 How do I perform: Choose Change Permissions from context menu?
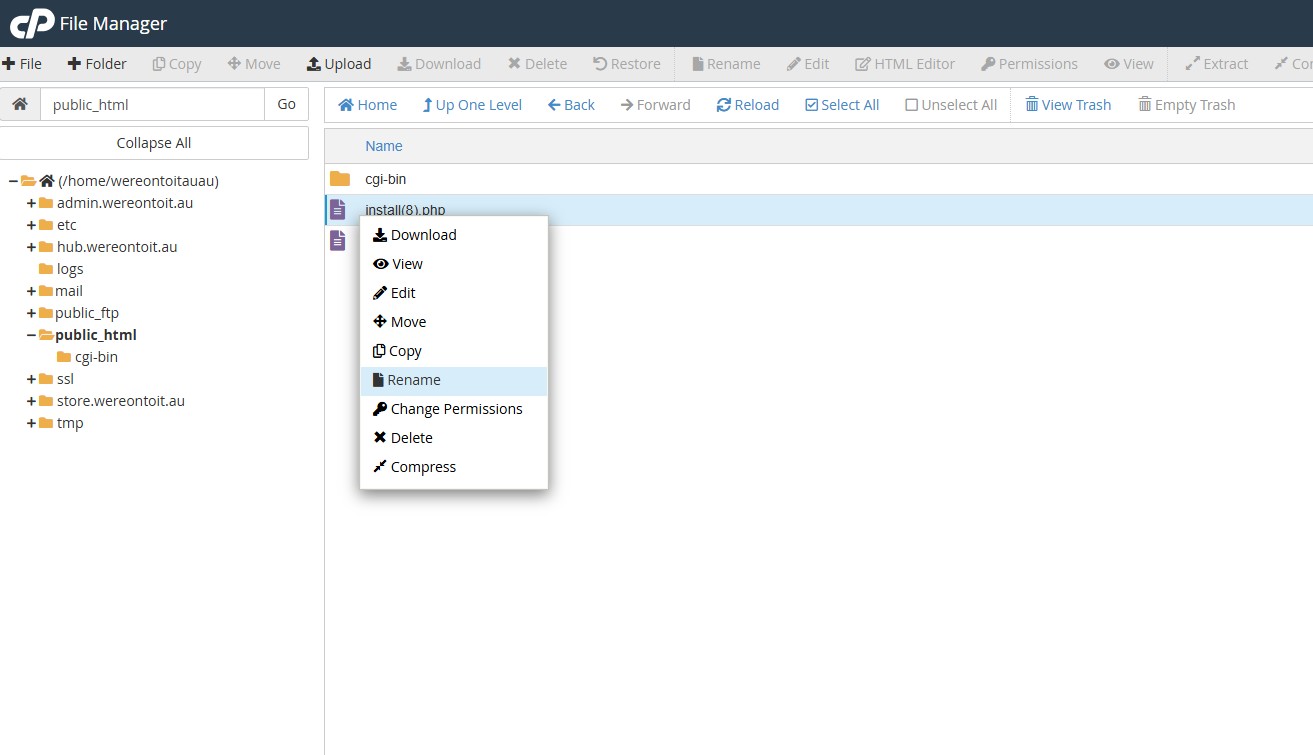[x=453, y=409]
